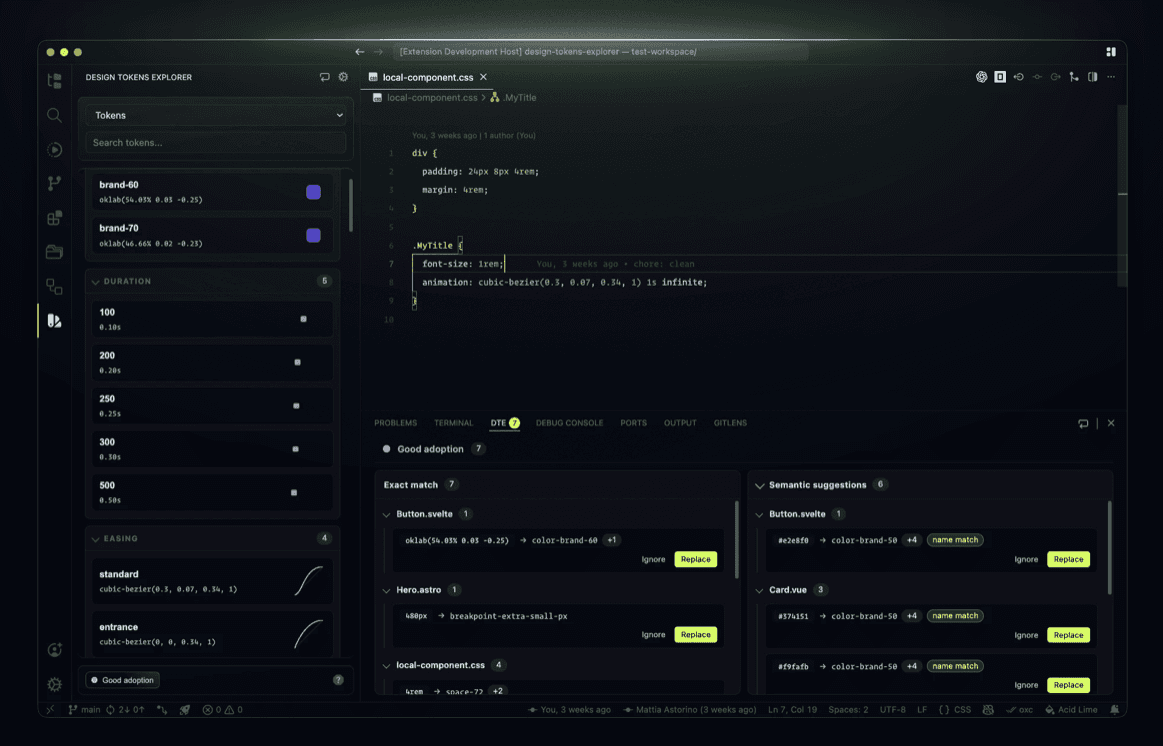Collapse Button.svelte under Exact match
The height and width of the screenshot is (746, 1163).
click(x=386, y=515)
